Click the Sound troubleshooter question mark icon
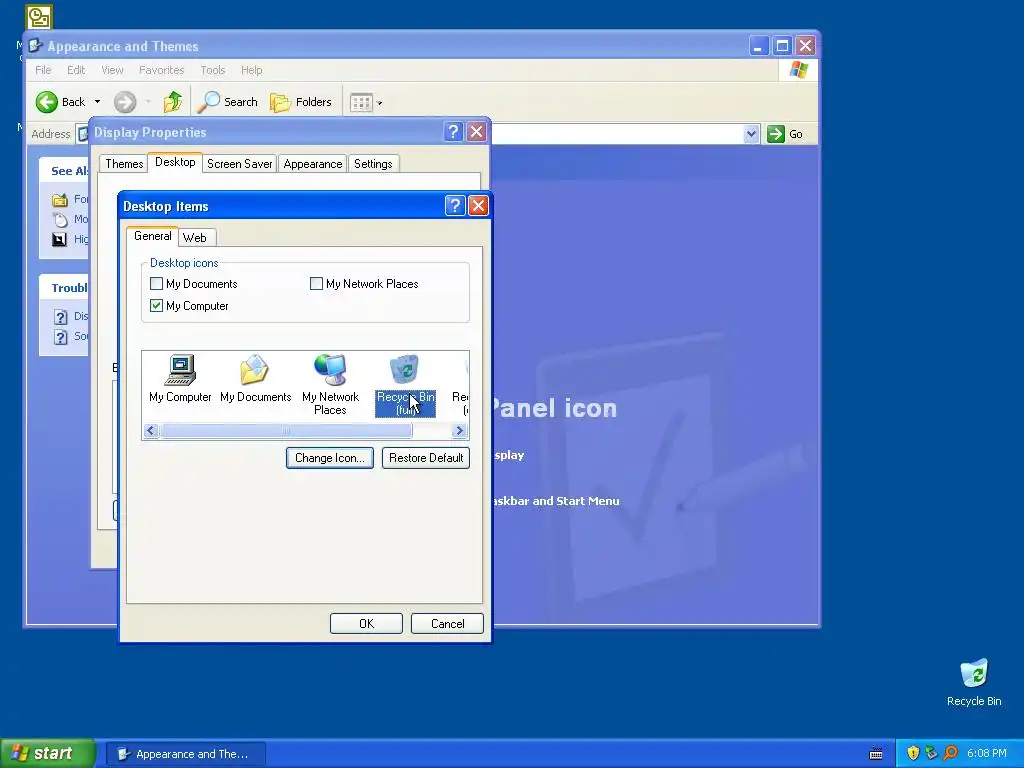 61,337
